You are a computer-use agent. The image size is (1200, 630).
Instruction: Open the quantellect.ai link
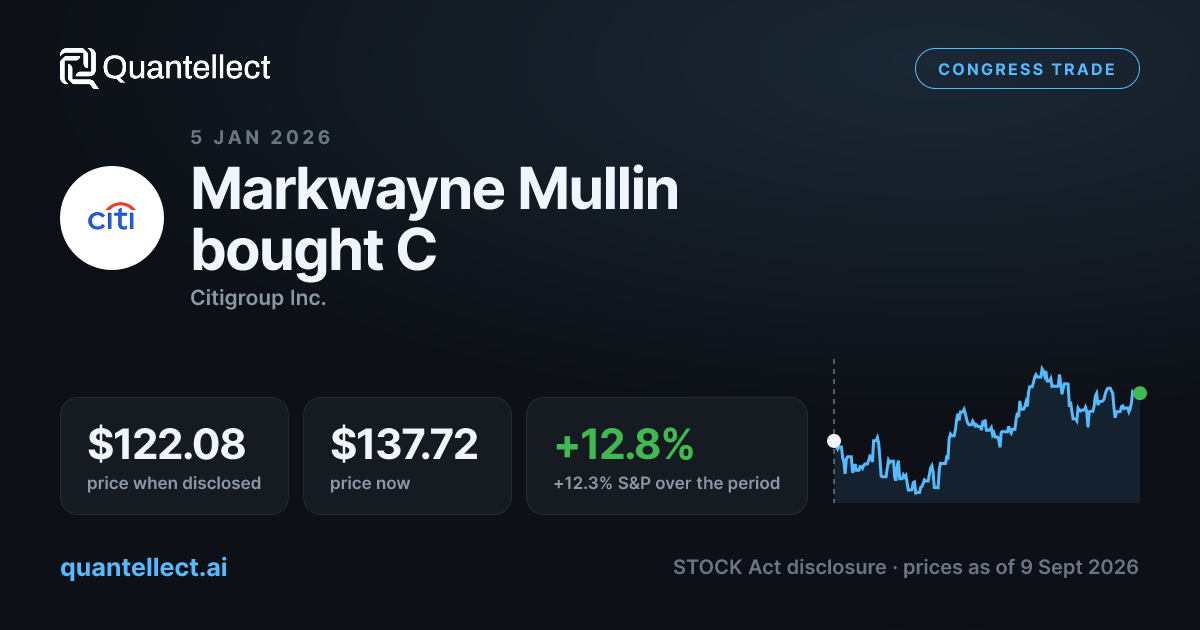144,567
